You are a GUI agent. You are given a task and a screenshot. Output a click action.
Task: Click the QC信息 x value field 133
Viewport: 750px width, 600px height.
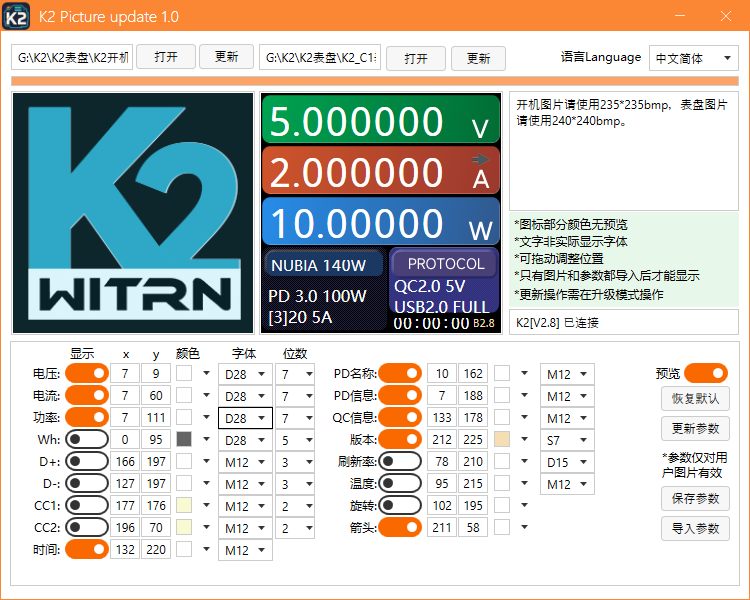point(441,417)
